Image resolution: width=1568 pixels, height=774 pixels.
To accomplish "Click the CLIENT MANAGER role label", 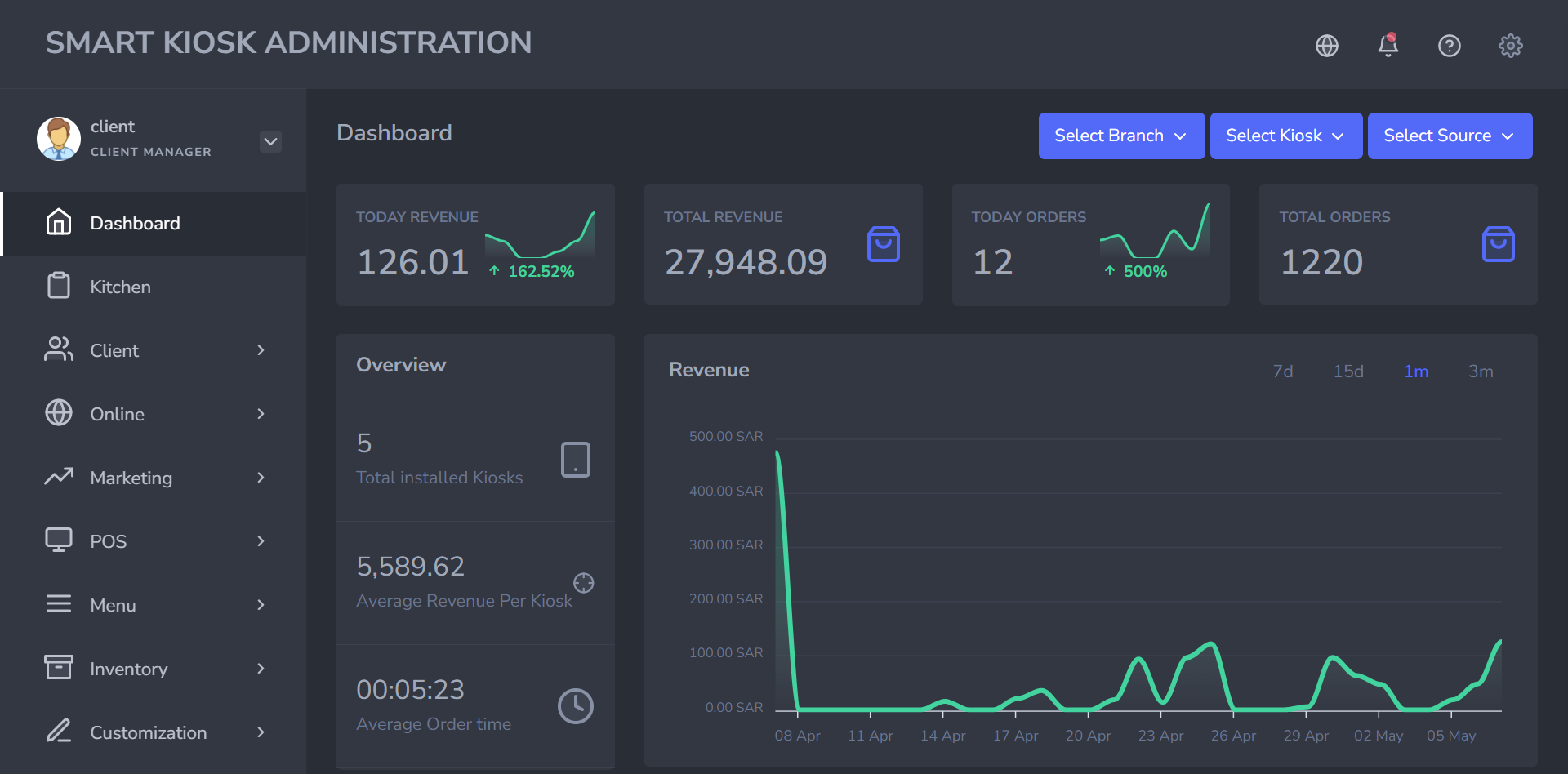I will [151, 152].
